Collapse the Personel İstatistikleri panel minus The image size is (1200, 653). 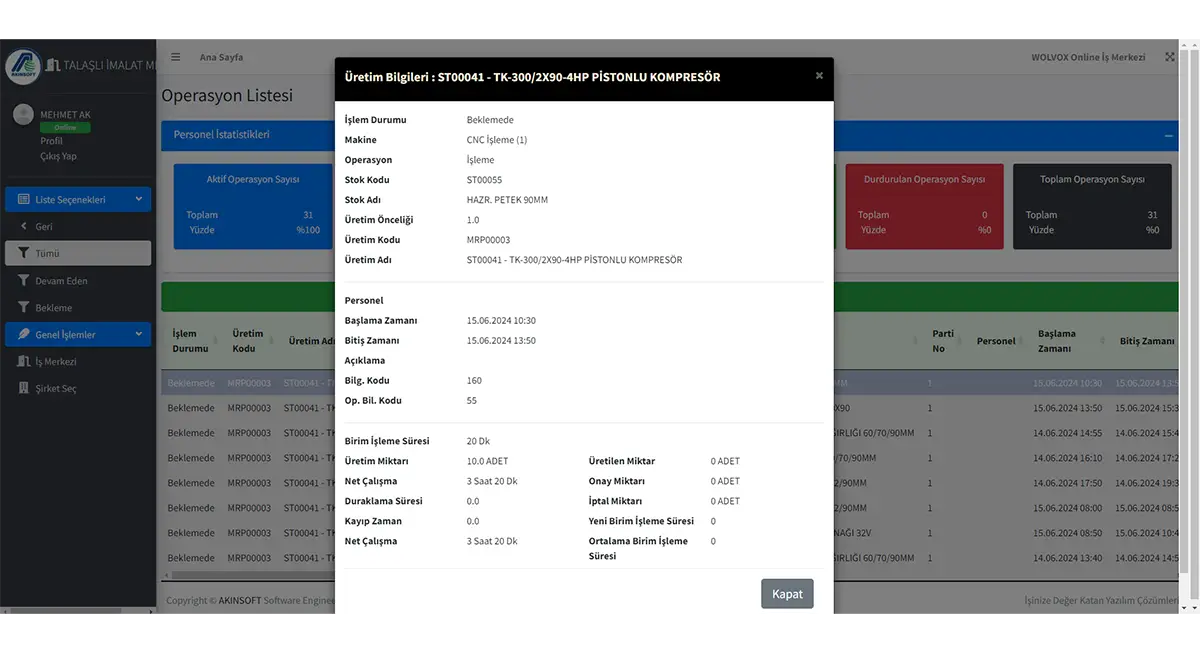tap(1168, 135)
